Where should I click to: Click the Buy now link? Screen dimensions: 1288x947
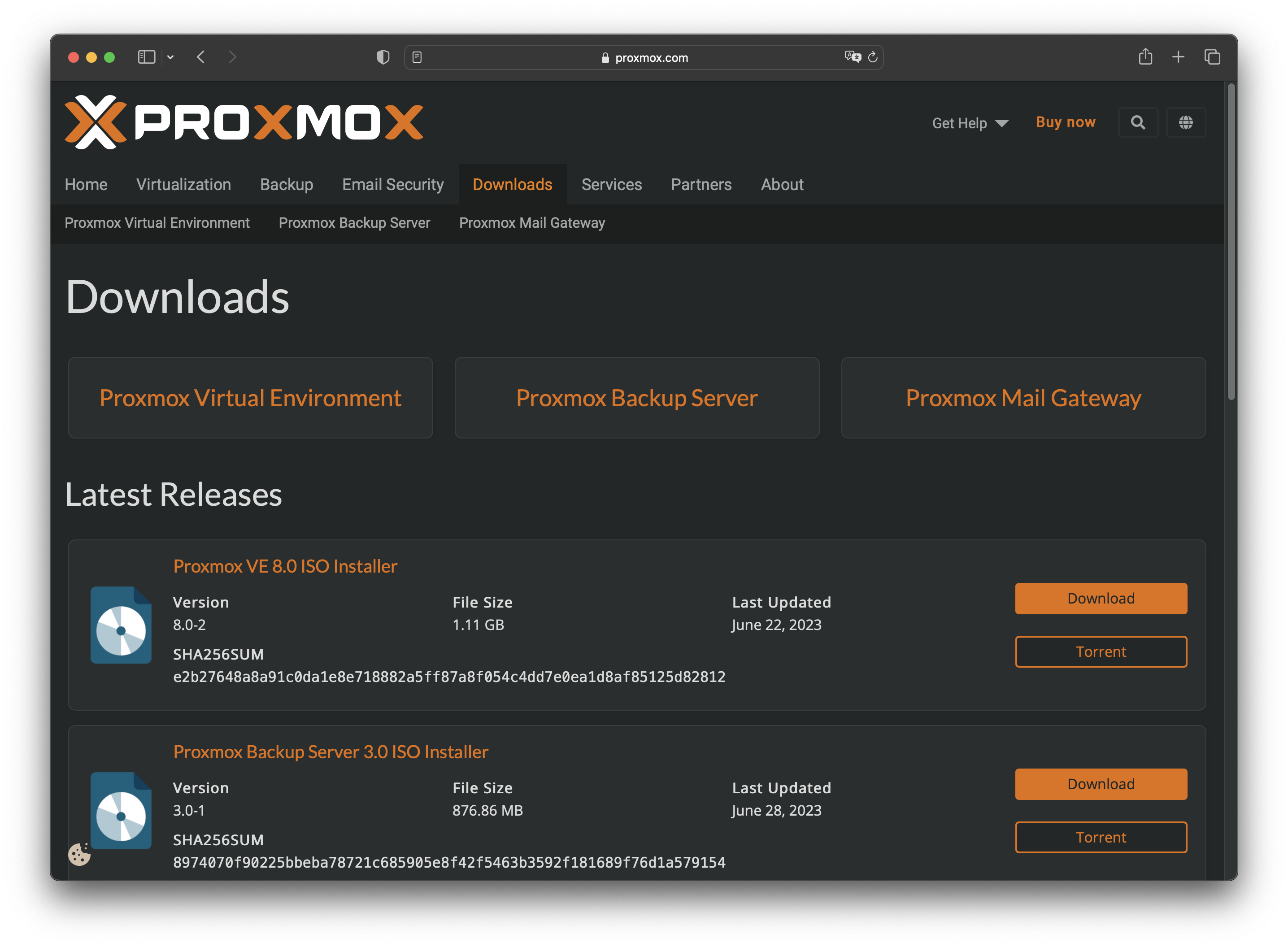(x=1065, y=122)
